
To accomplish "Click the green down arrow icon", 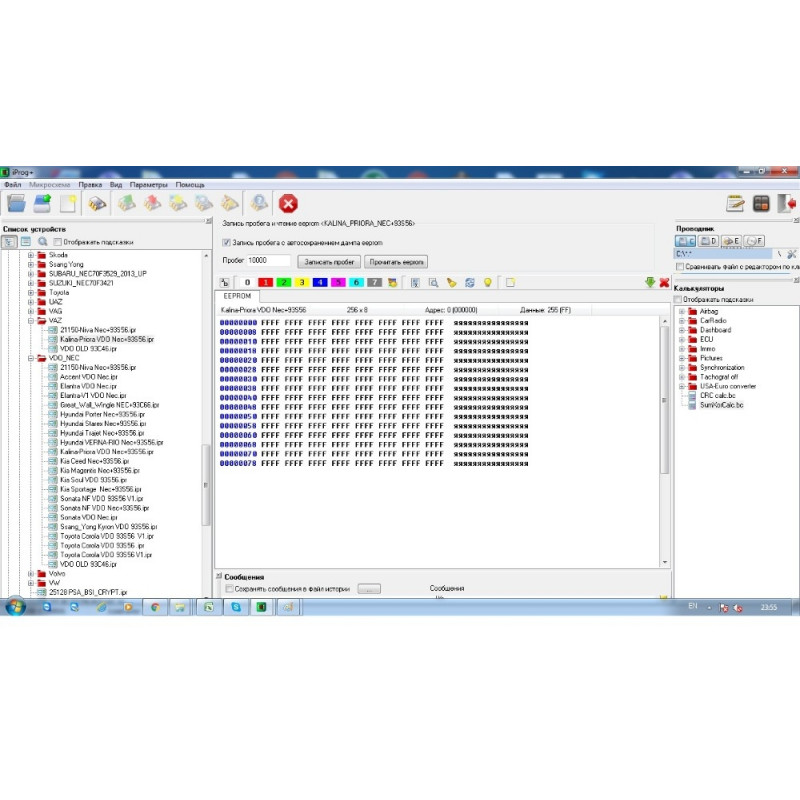I will click(x=650, y=283).
